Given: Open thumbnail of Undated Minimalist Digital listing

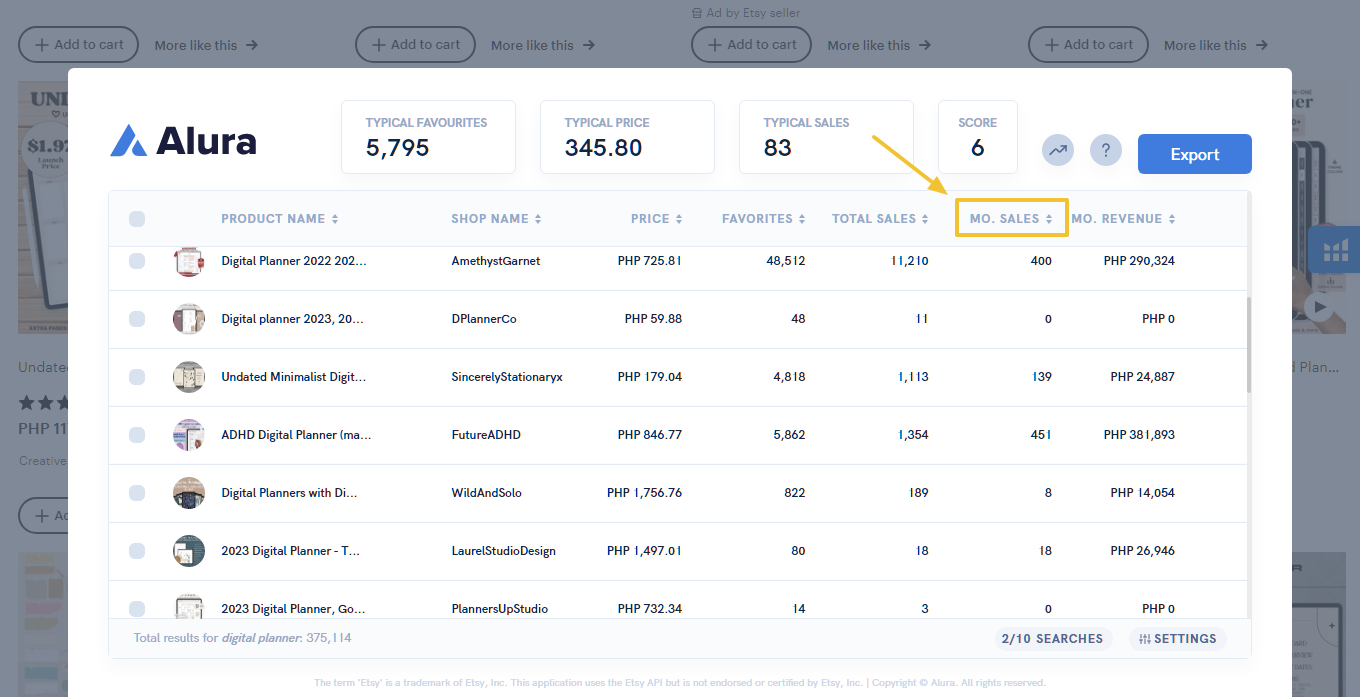Looking at the screenshot, I should point(189,377).
